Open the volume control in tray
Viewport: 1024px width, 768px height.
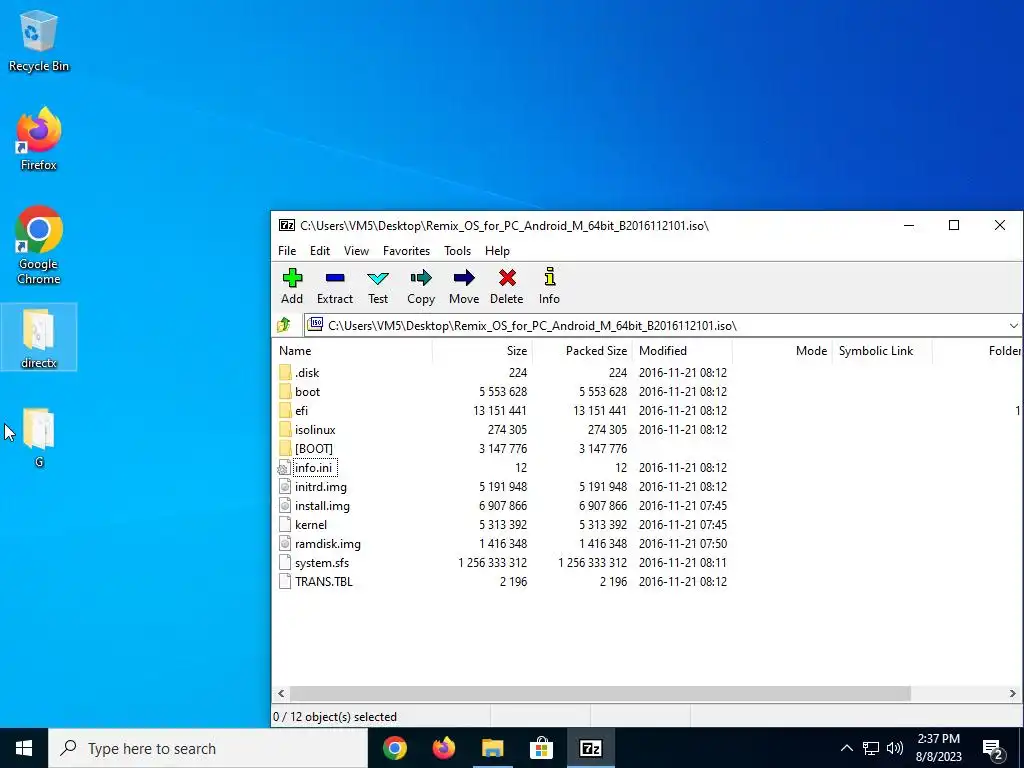pos(895,748)
